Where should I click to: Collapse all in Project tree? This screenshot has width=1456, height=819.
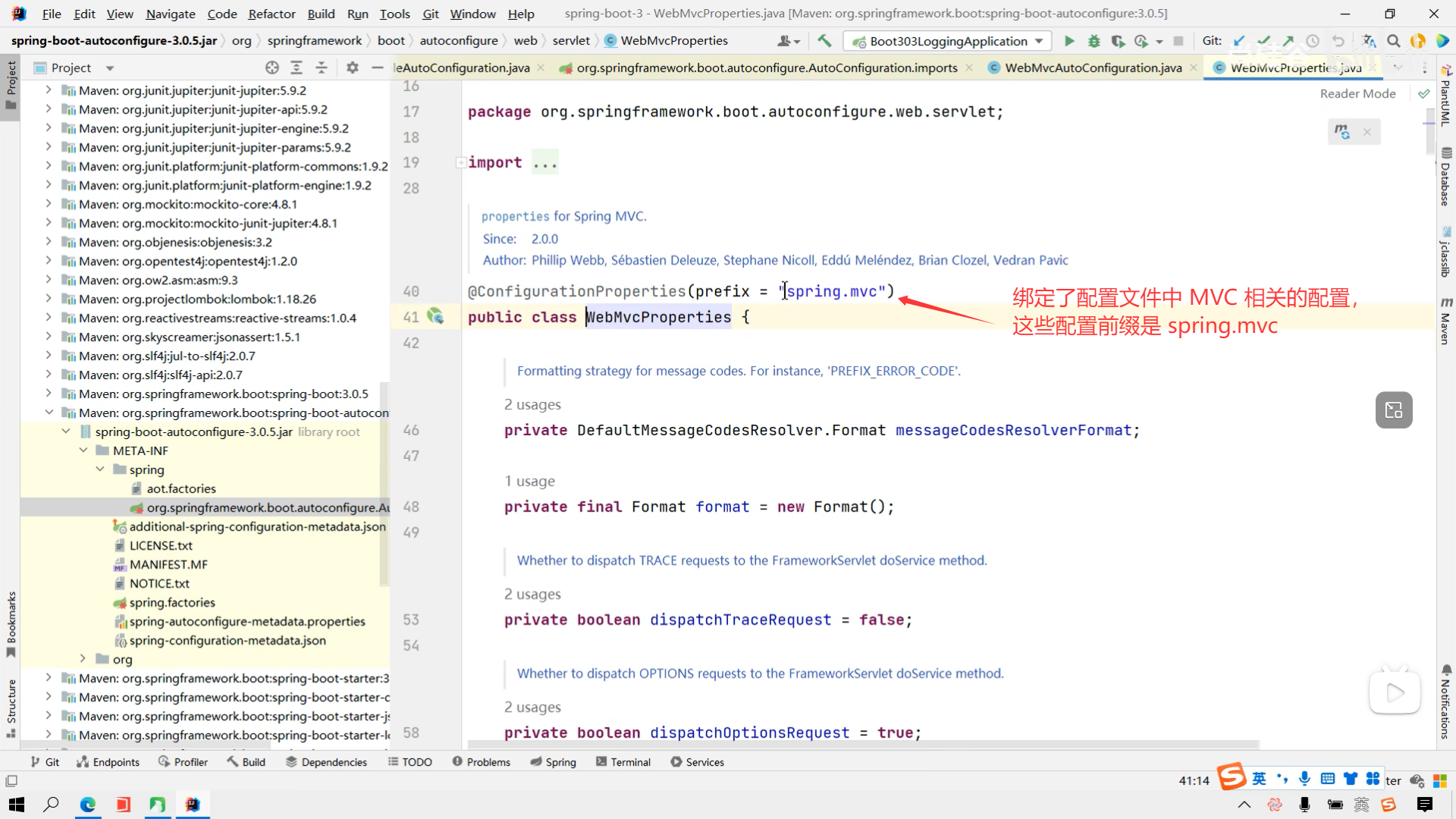pos(322,67)
